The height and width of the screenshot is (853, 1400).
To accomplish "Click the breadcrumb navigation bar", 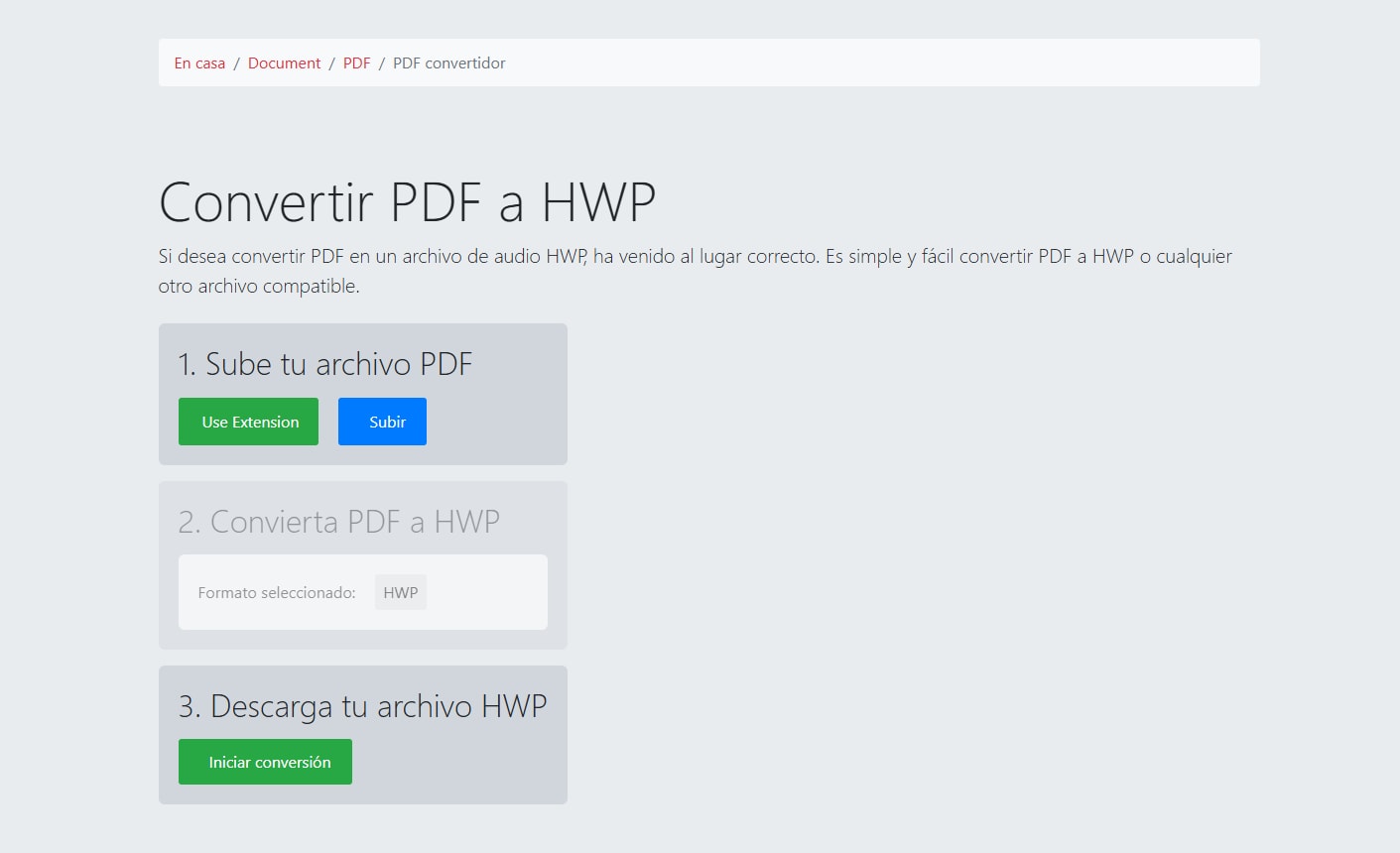I will click(x=709, y=62).
